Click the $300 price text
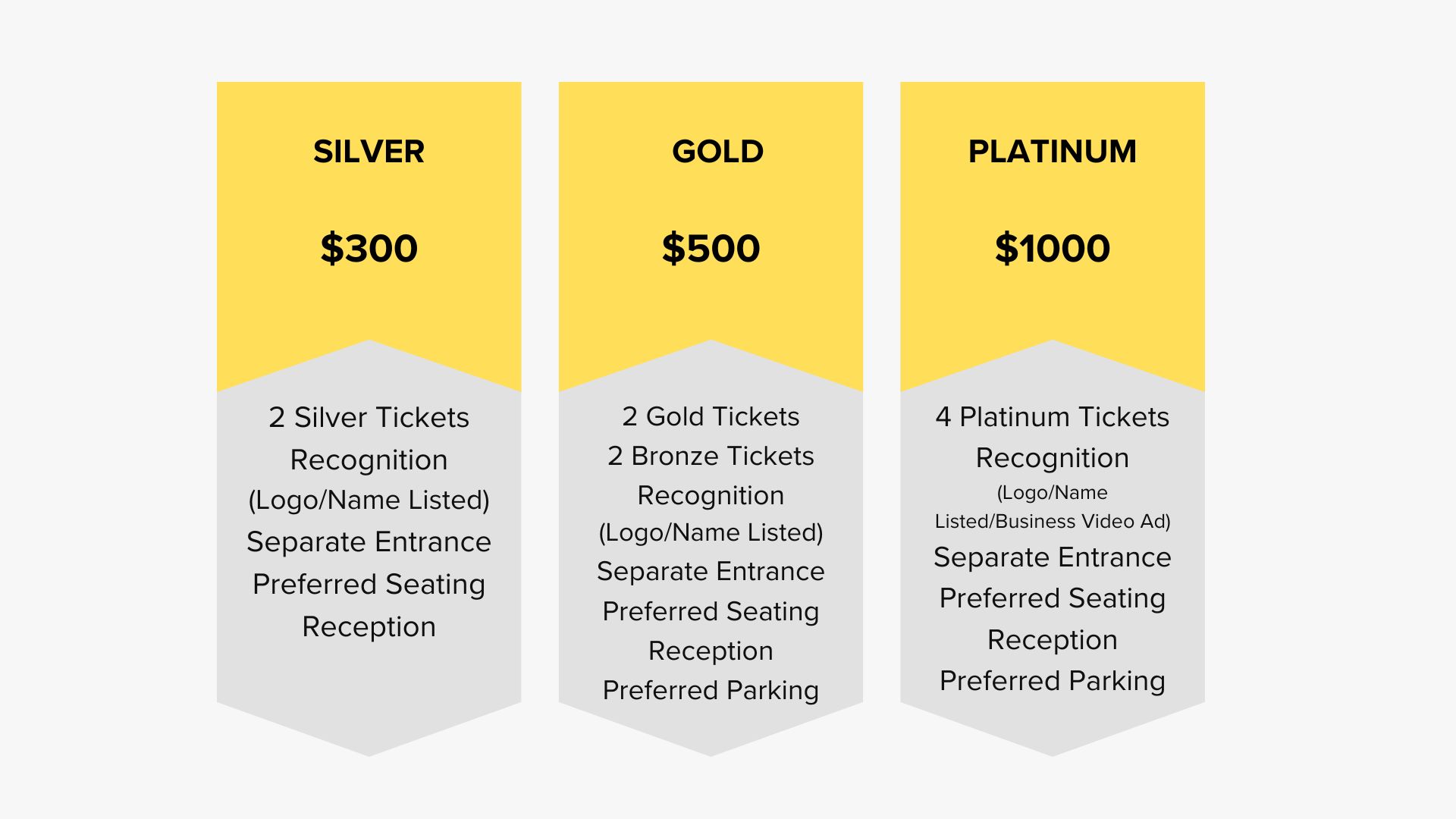This screenshot has height=819, width=1456. coord(369,248)
